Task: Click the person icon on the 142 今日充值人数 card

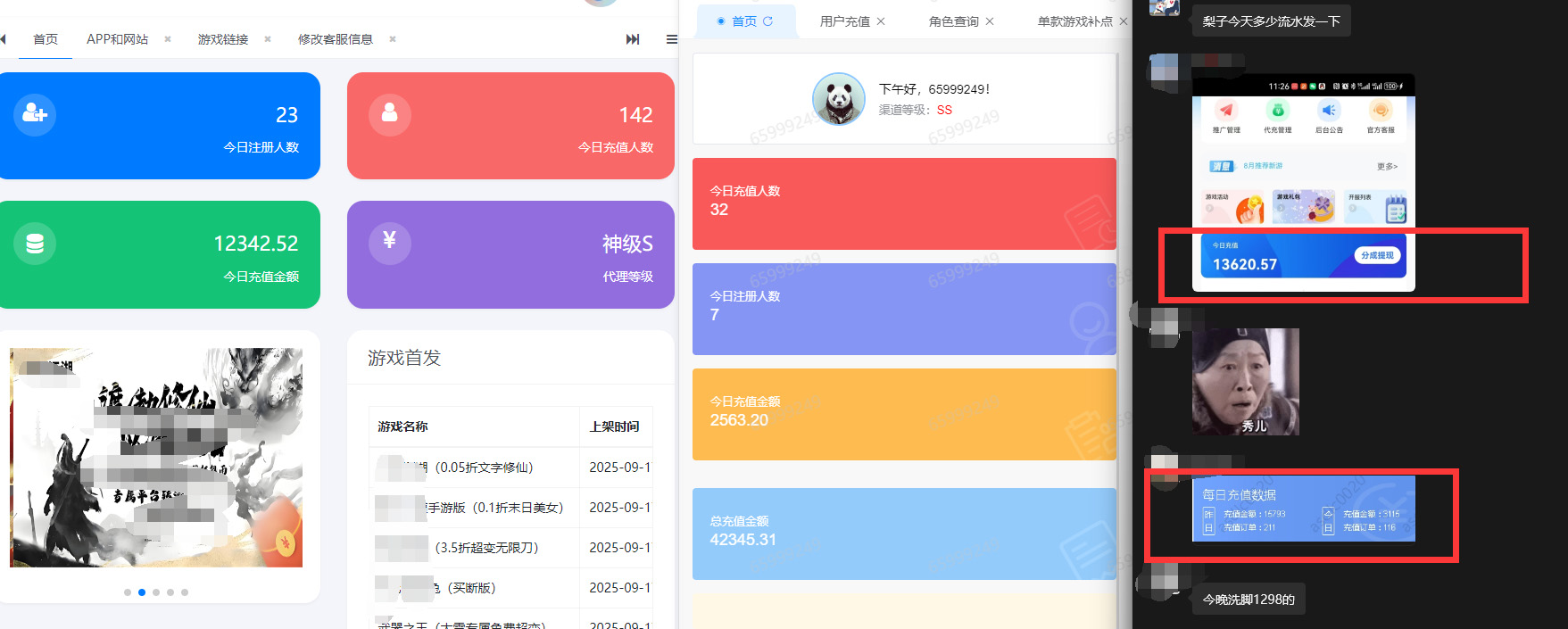Action: point(390,114)
